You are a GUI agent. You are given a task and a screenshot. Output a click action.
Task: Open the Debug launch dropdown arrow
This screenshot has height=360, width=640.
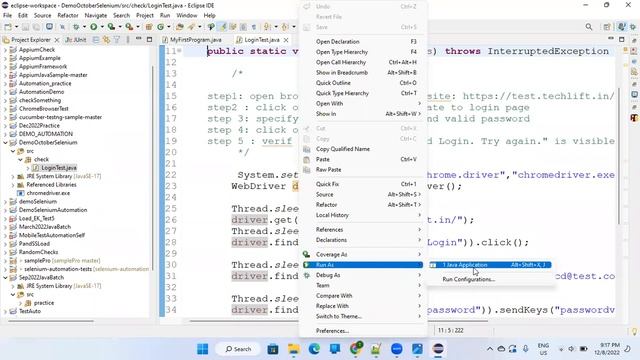[x=84, y=27]
